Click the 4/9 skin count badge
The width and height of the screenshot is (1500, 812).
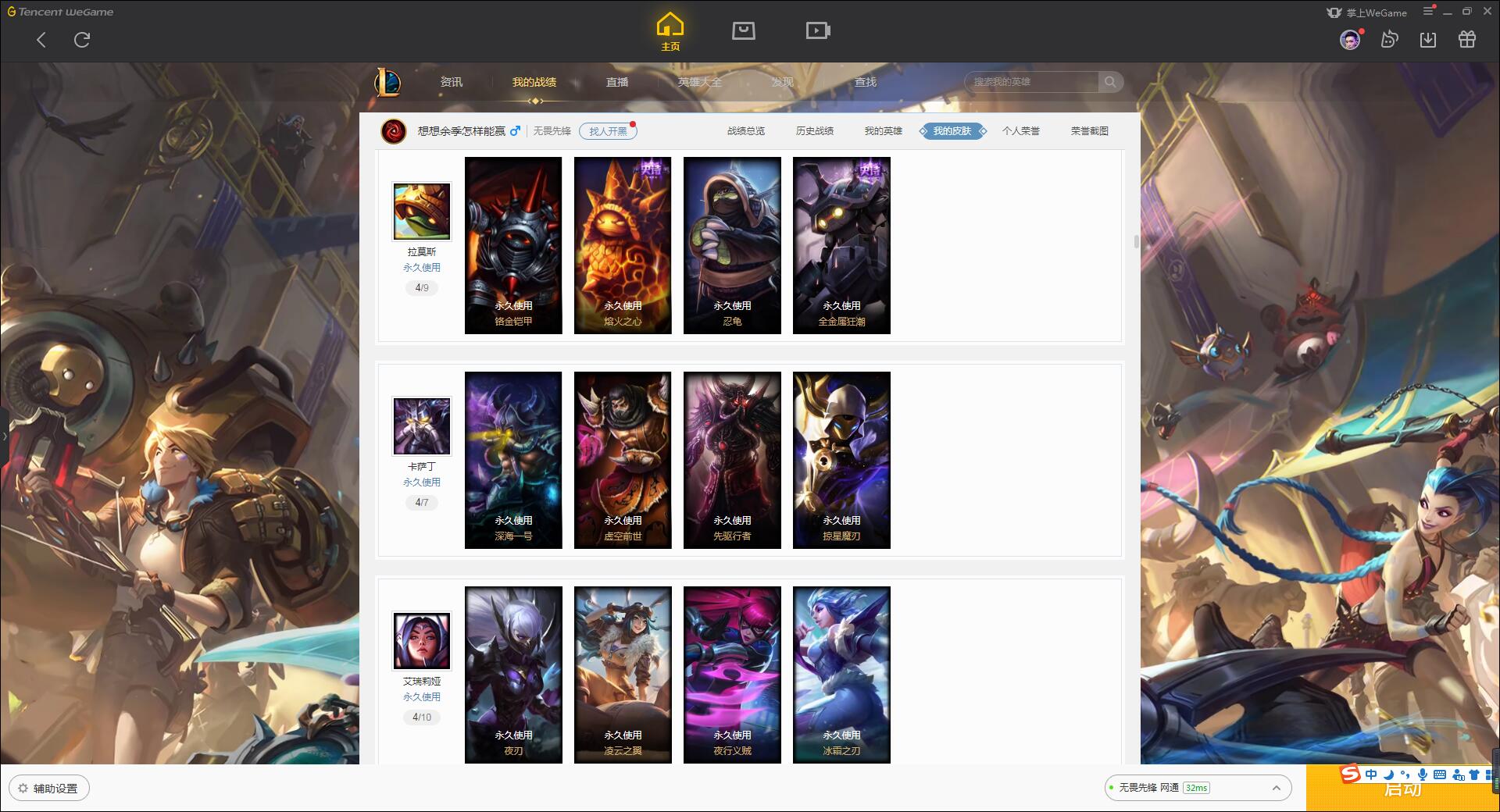pyautogui.click(x=422, y=288)
